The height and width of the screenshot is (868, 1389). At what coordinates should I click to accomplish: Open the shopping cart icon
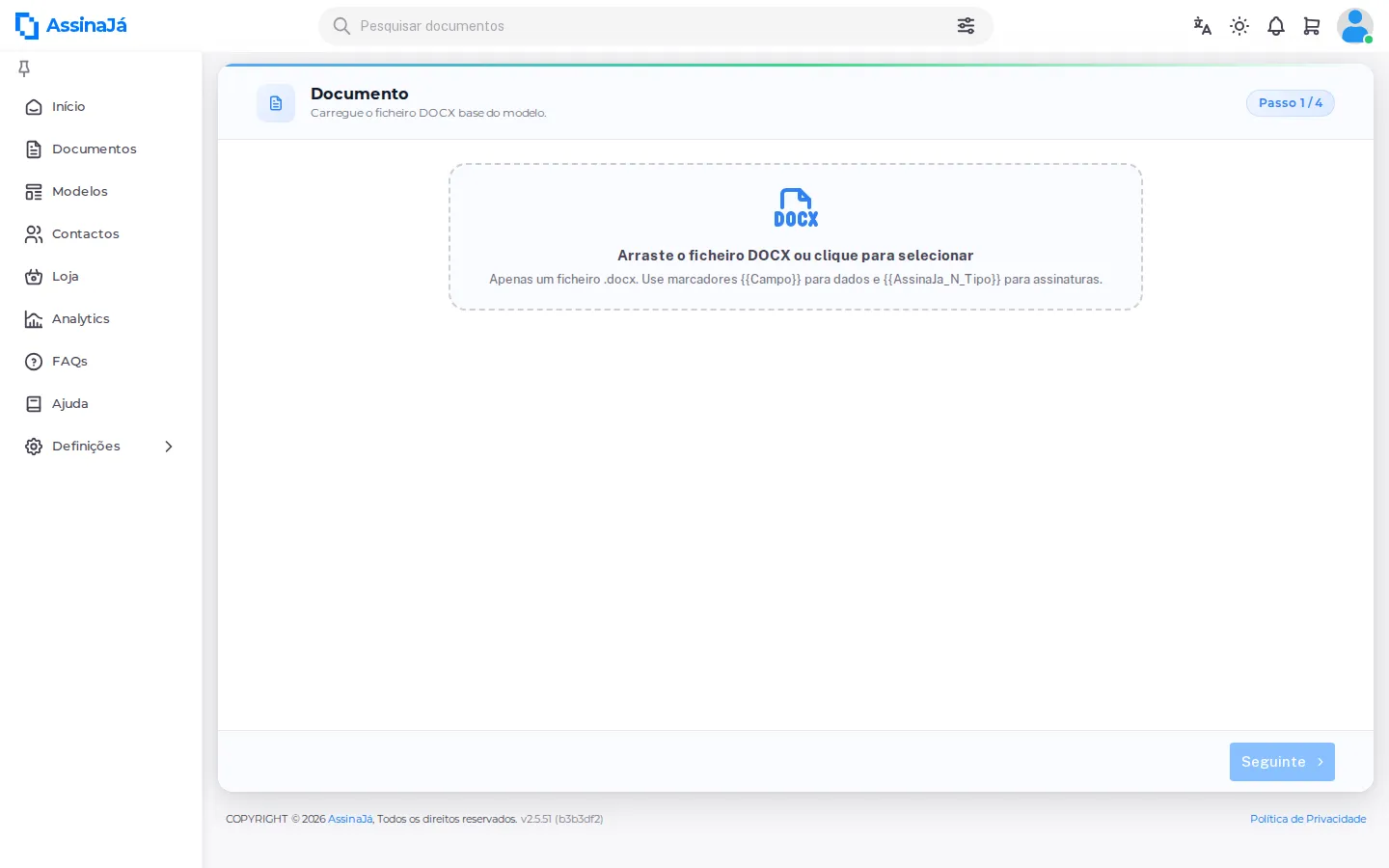pos(1312,26)
